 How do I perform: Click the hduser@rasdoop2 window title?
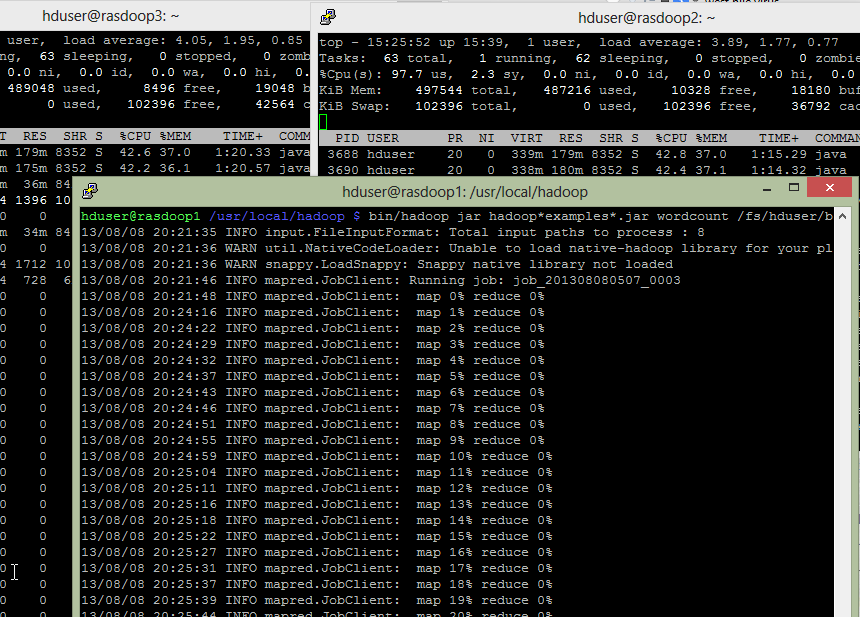pos(647,18)
